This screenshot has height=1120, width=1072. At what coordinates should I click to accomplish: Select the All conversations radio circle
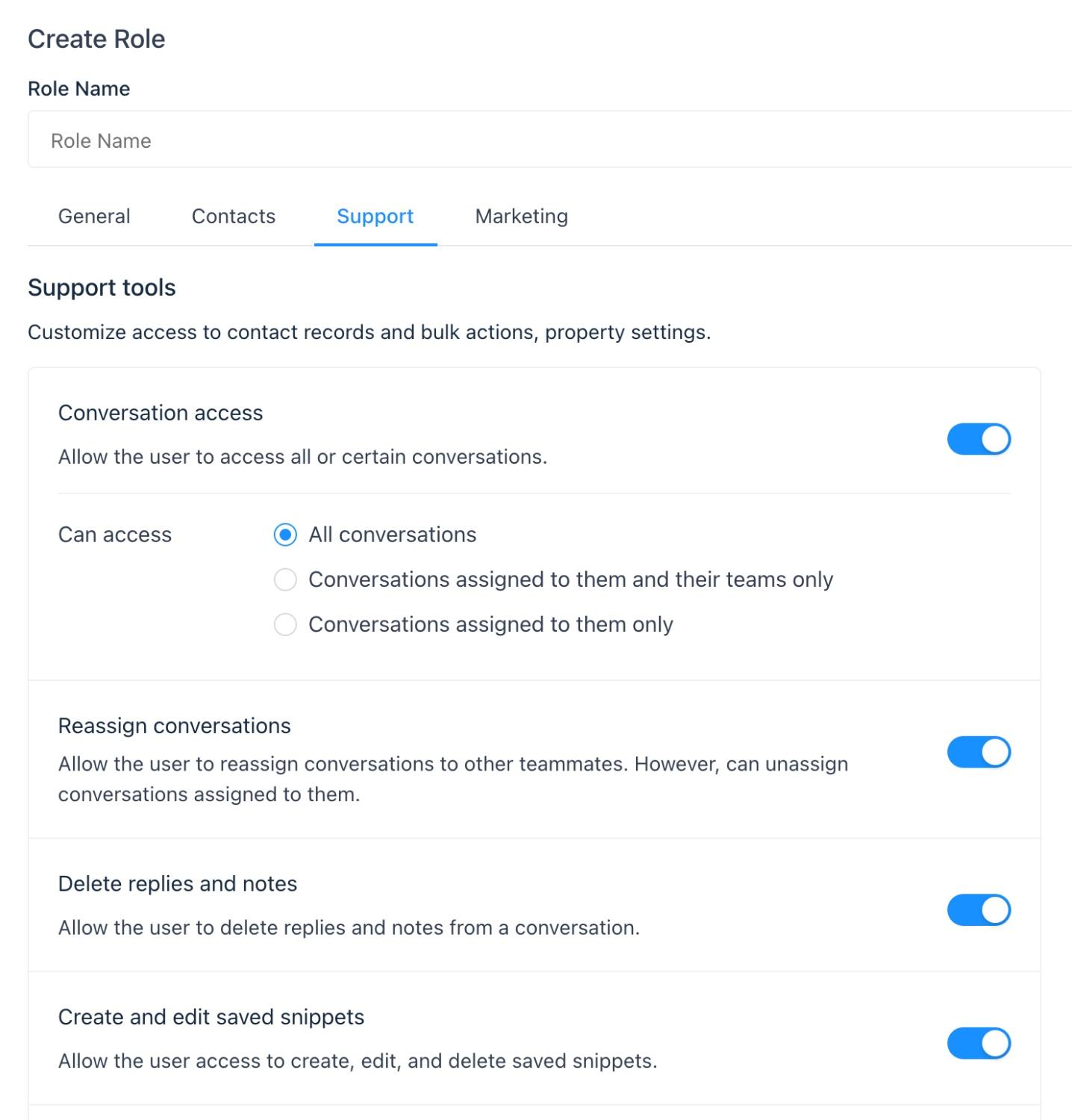point(285,535)
